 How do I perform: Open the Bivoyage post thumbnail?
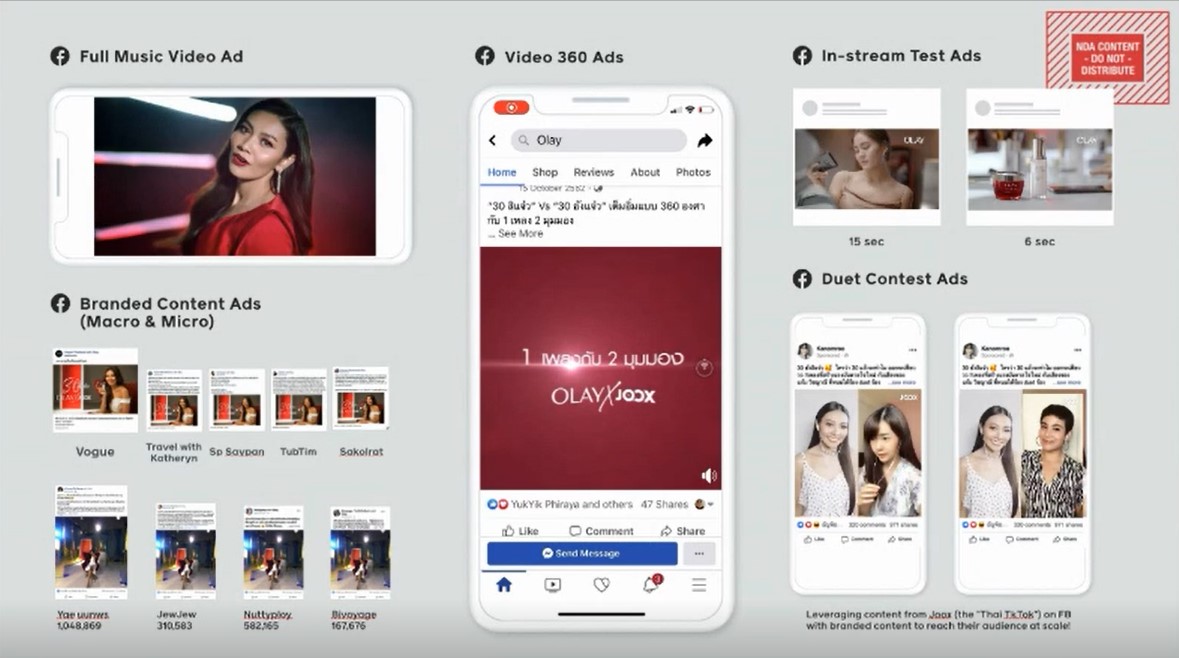tap(360, 553)
